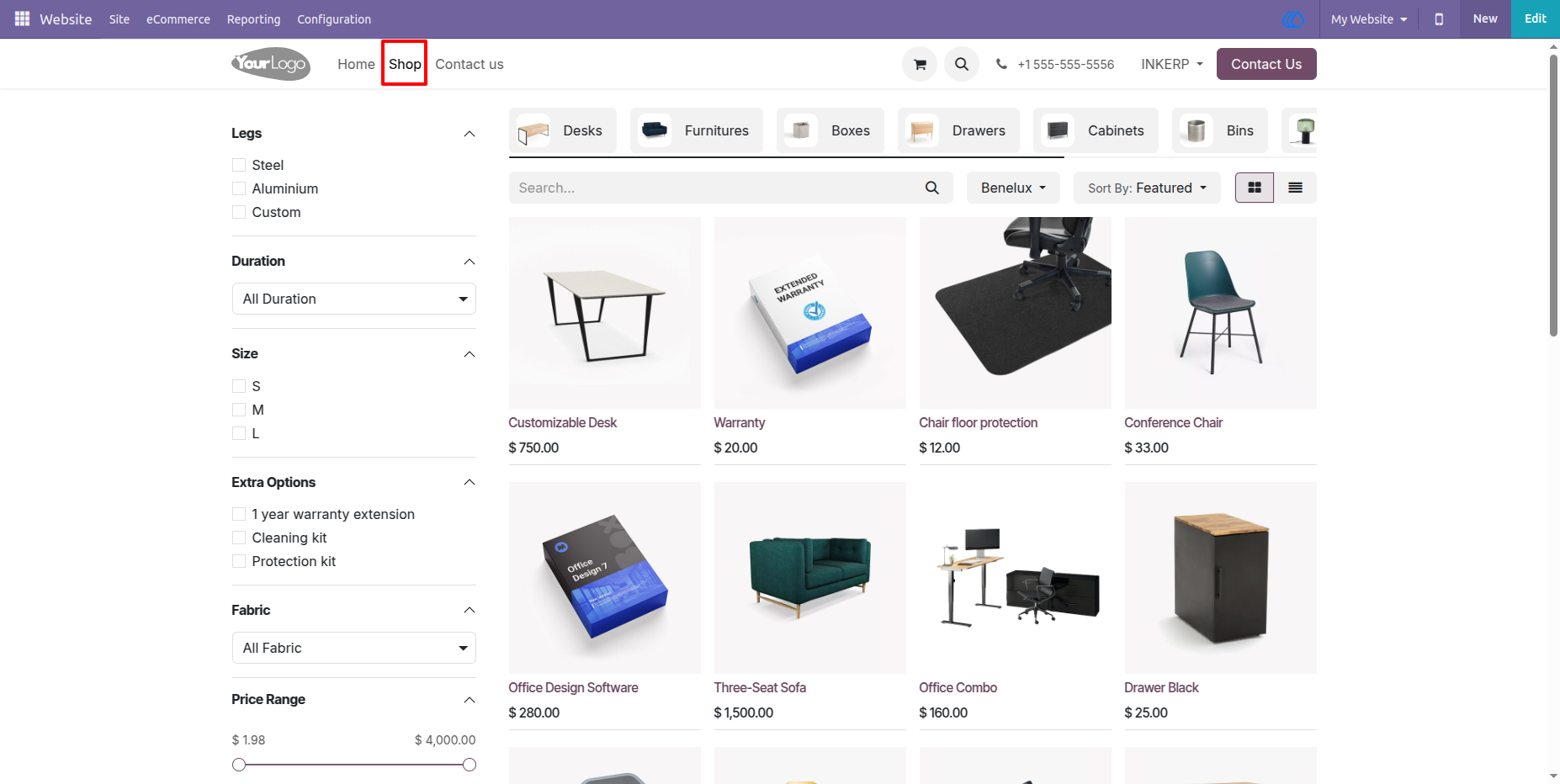
Task: Collapse the Legs filter section
Action: pyautogui.click(x=470, y=134)
